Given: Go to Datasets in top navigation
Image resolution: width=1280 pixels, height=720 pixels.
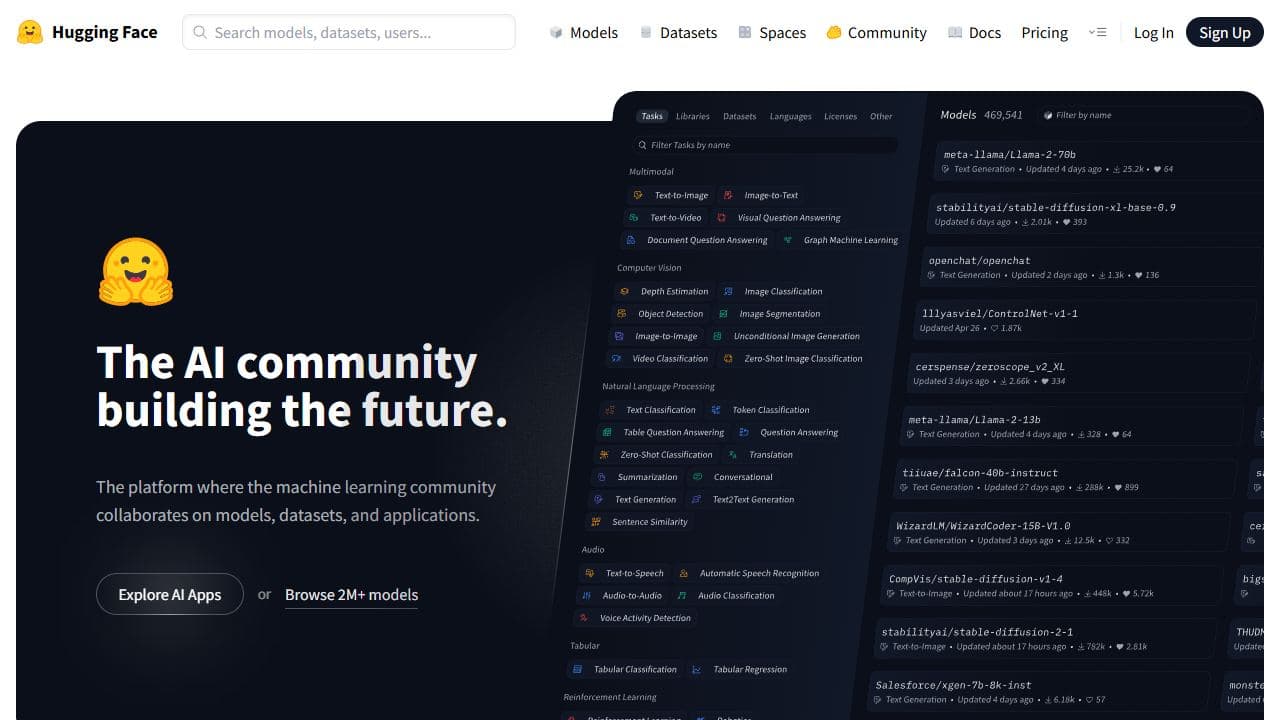Looking at the screenshot, I should 688,33.
